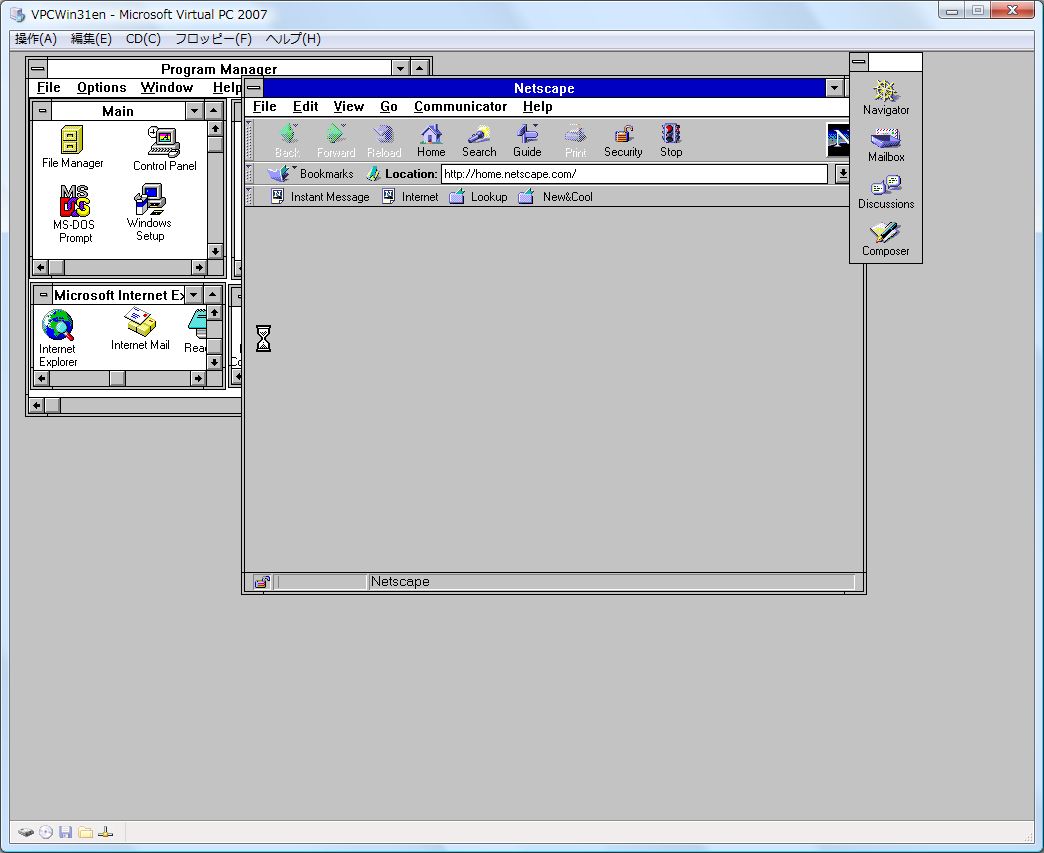Click the floppy disk icon in Virtual PC status bar

point(65,832)
